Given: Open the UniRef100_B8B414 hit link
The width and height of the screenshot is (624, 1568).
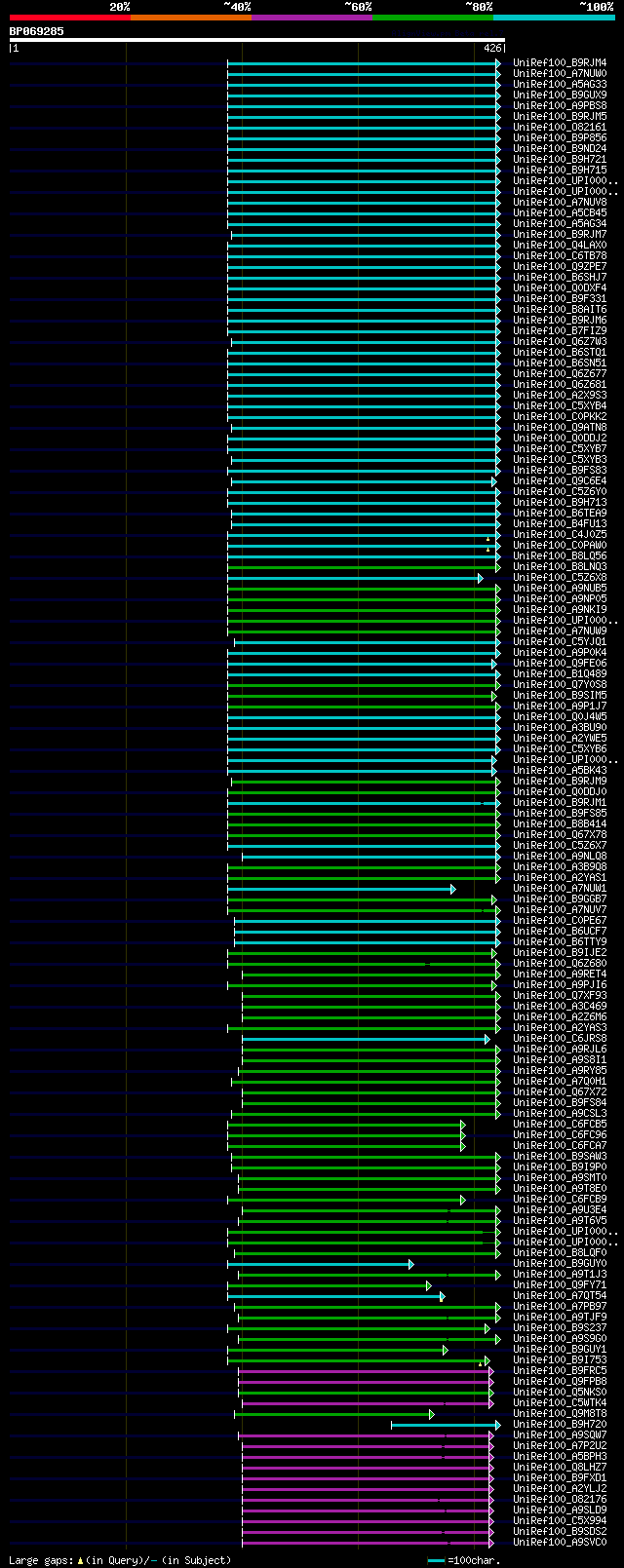Looking at the screenshot, I should (x=560, y=823).
